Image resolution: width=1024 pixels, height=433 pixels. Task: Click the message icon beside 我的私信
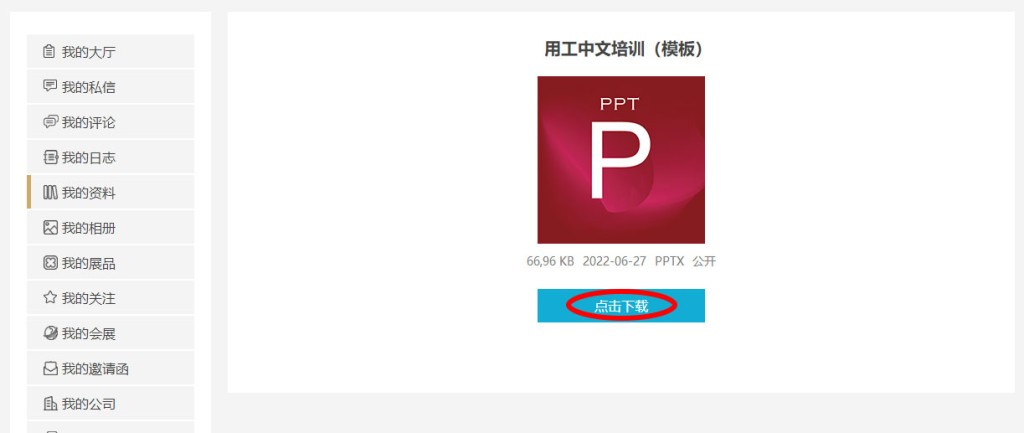[x=50, y=86]
